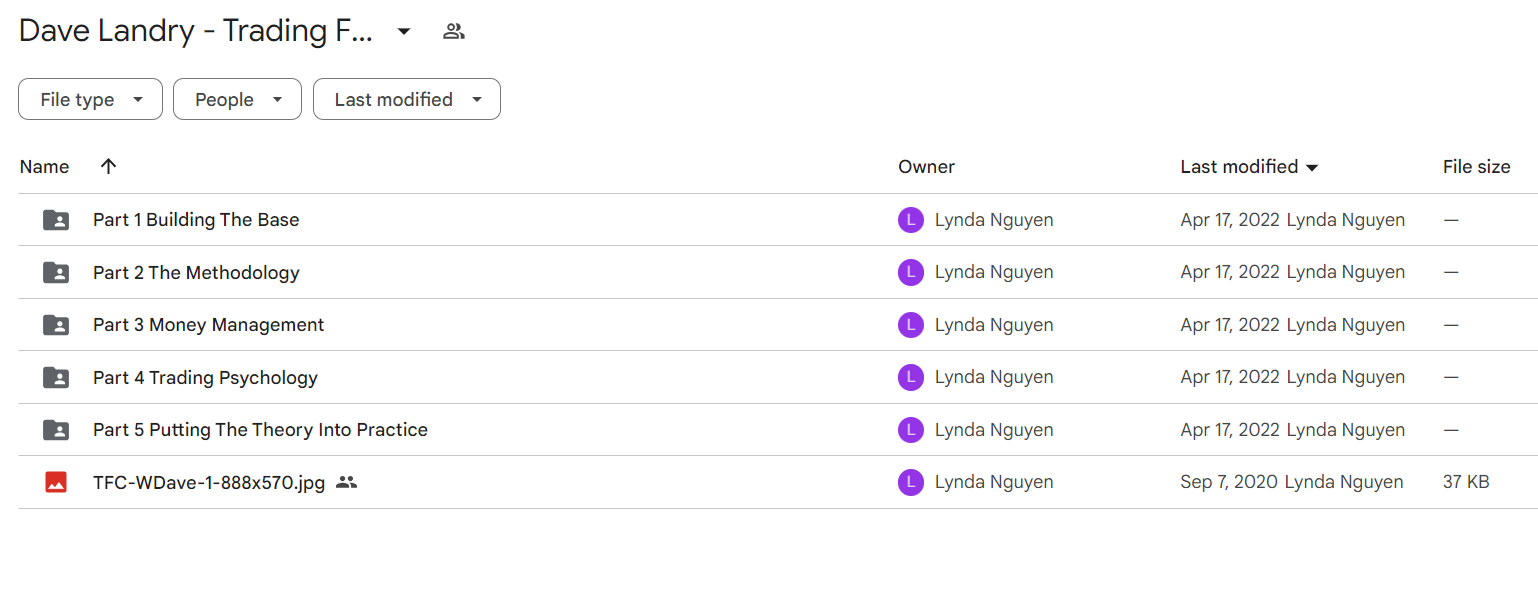Click the folder title Dave Landry - Trading F...
Viewport: 1538px width, 606px height.
click(196, 31)
